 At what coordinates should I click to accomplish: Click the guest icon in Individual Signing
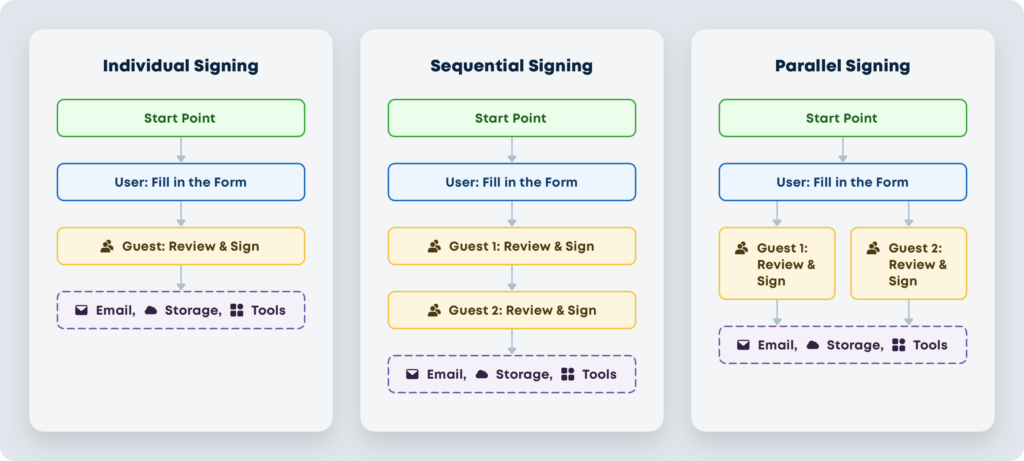pos(107,246)
